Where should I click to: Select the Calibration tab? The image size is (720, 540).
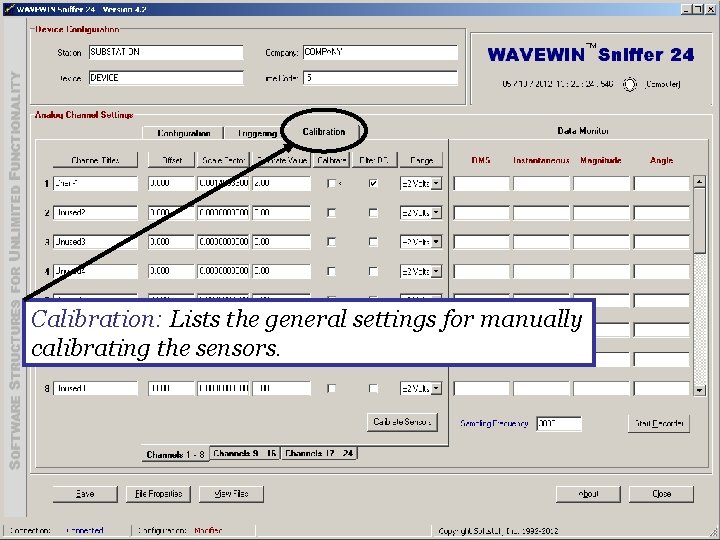324,132
